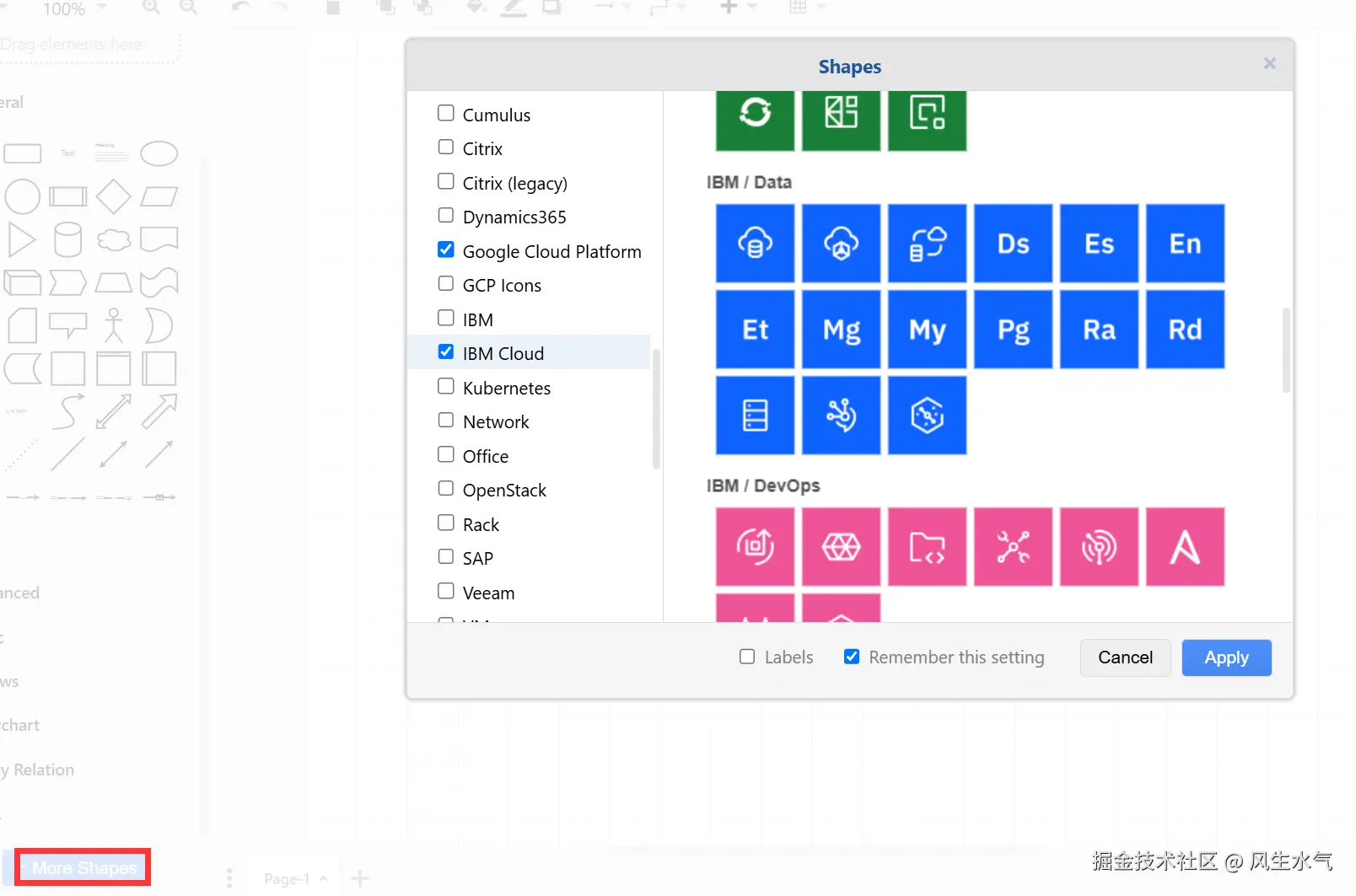
Task: Choose the stick-figure actor shape in sidebar
Action: [x=113, y=325]
